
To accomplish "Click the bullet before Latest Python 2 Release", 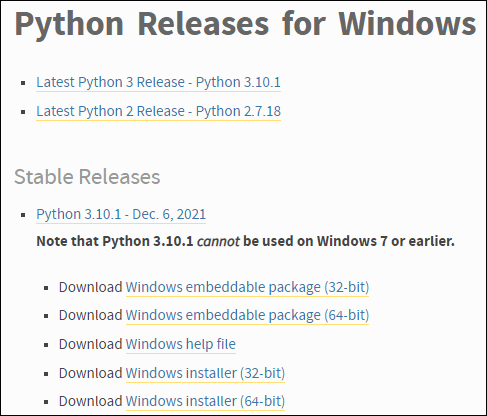I will pos(23,112).
